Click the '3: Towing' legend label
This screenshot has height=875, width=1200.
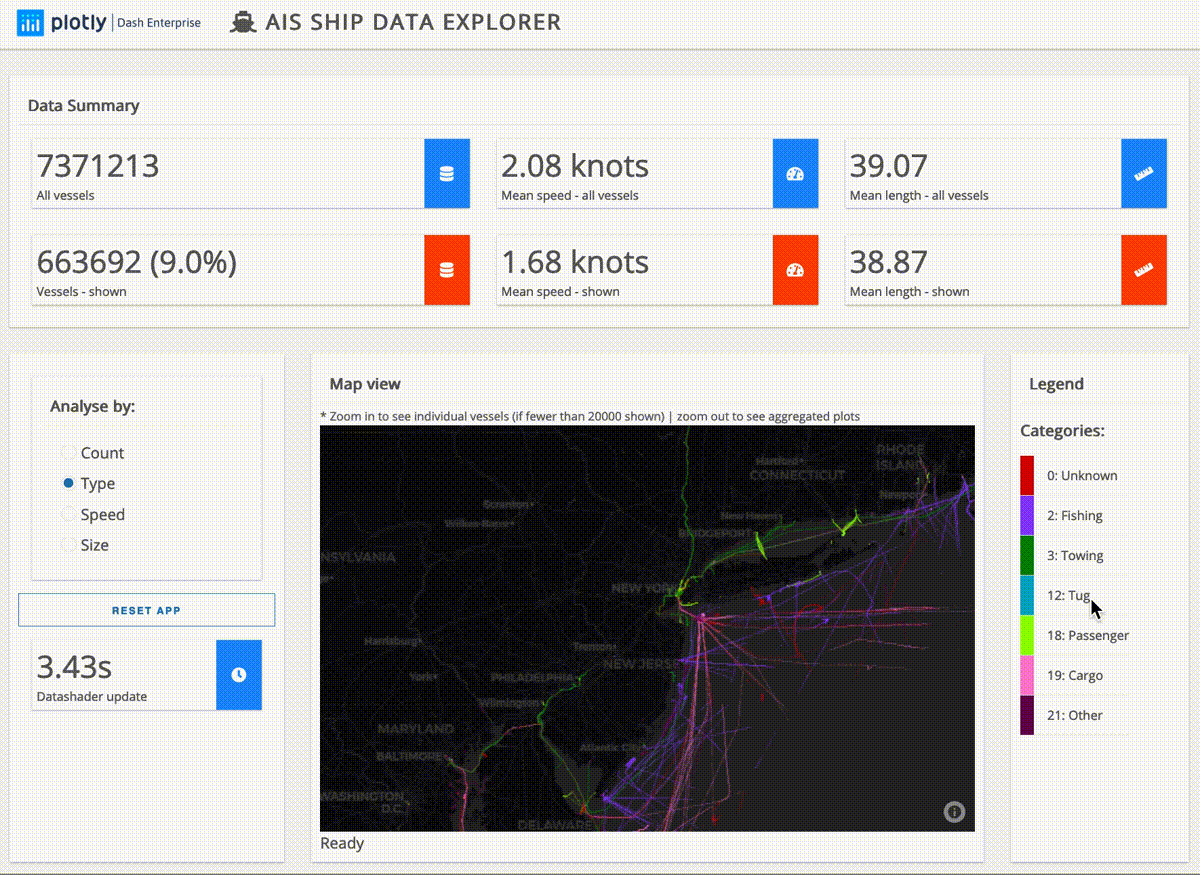(x=1076, y=556)
